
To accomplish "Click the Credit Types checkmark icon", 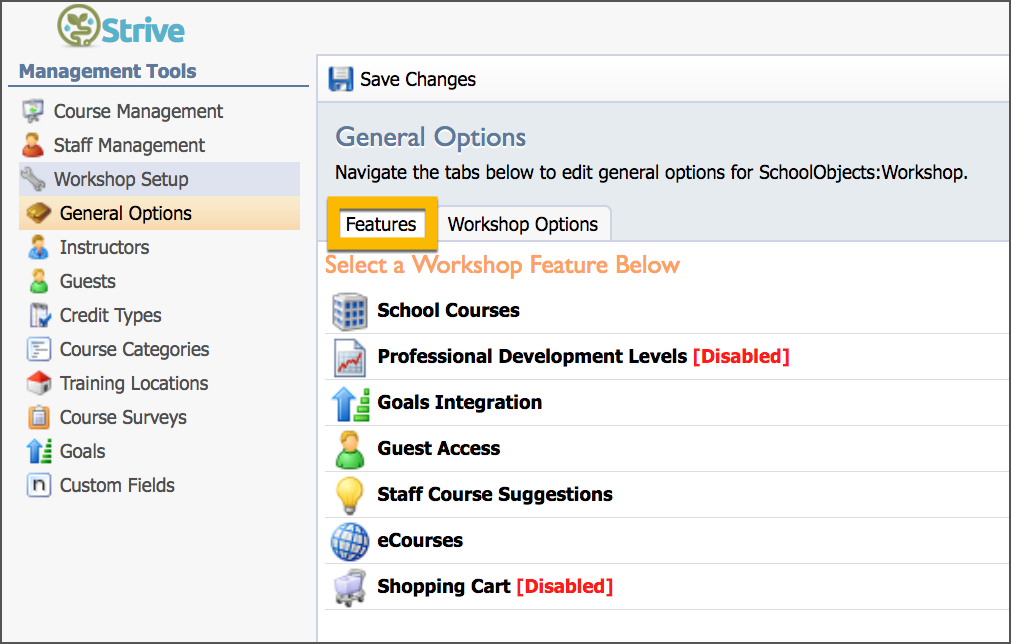I will [x=39, y=315].
